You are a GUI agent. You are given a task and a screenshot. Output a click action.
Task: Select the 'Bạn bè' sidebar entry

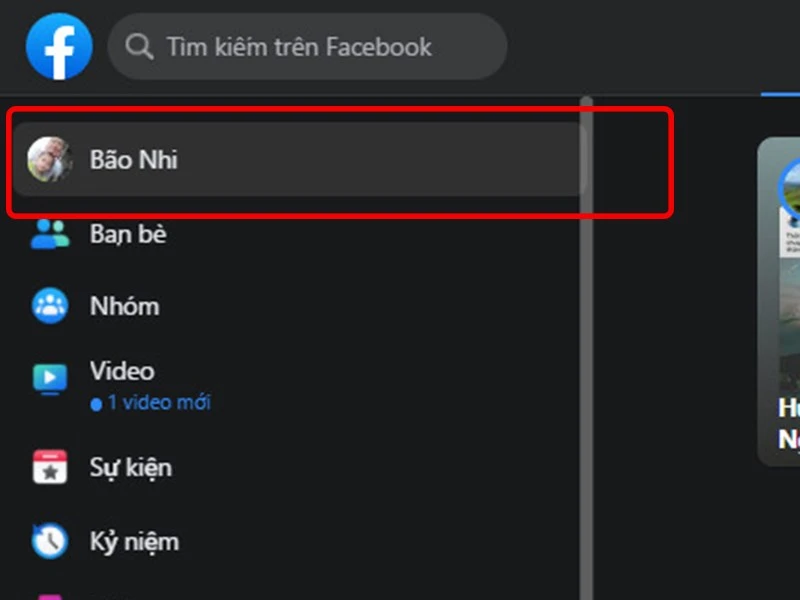(x=127, y=233)
